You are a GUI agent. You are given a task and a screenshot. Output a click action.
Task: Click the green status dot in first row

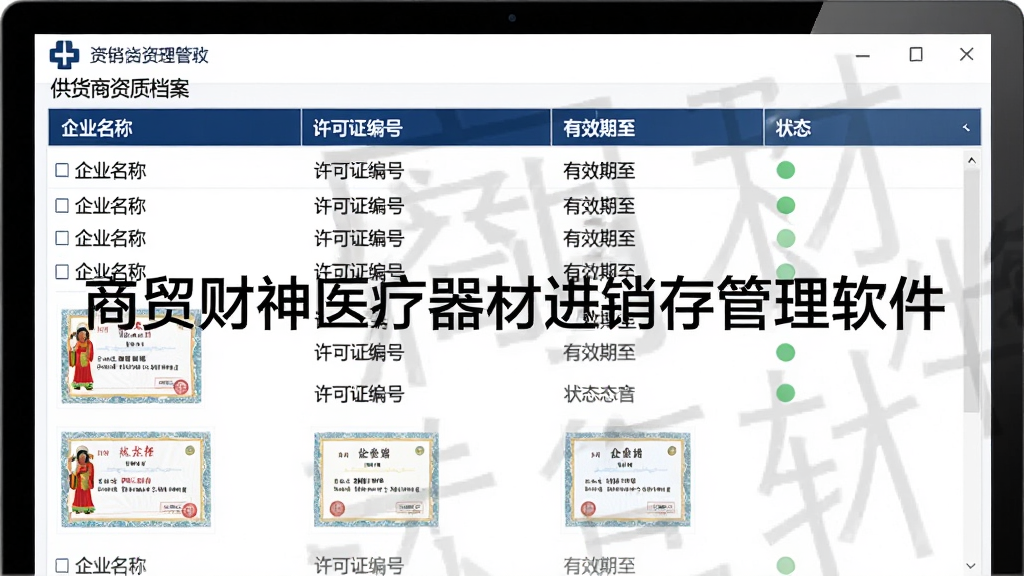786,170
